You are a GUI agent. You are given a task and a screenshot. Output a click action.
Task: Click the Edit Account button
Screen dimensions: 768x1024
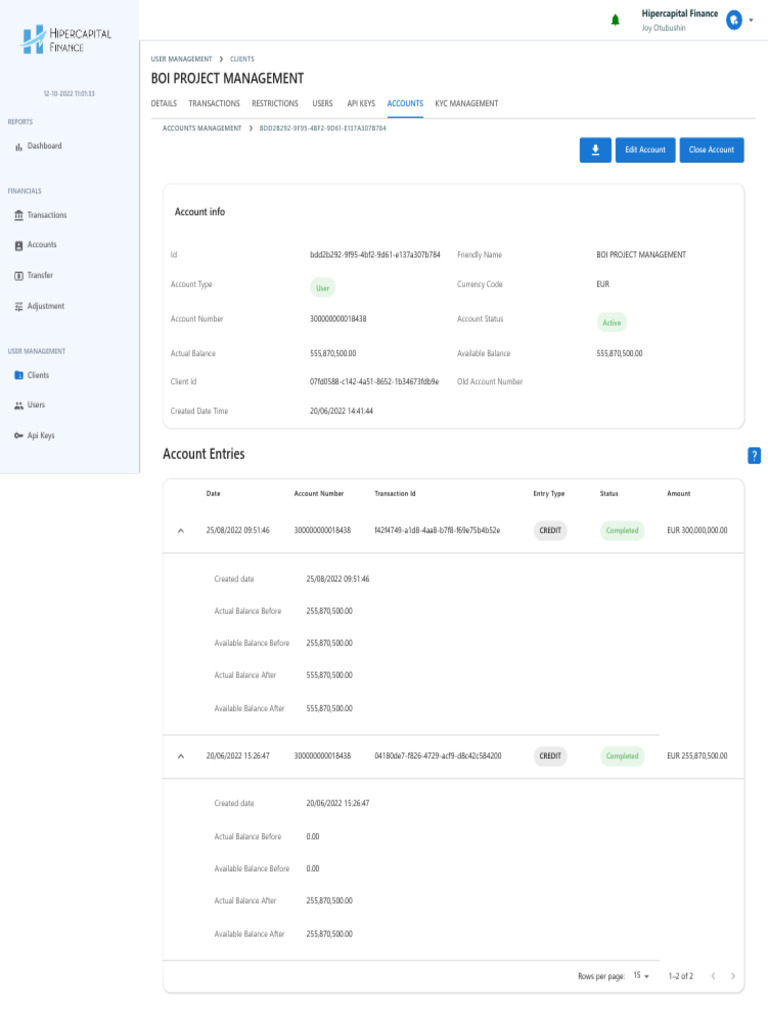click(x=645, y=150)
